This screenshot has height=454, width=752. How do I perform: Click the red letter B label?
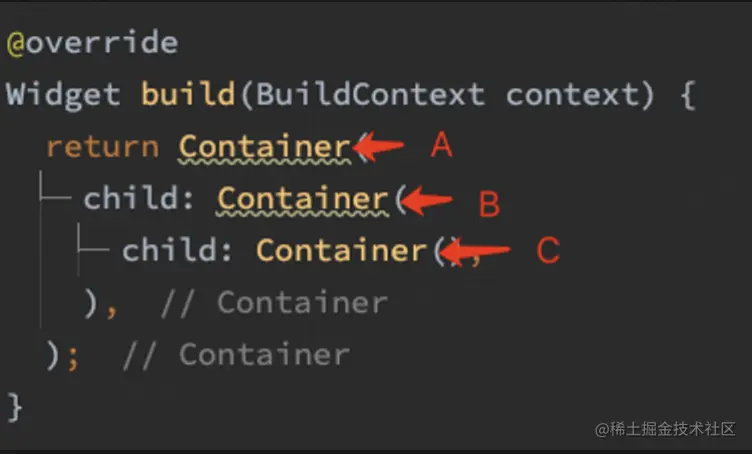point(489,204)
